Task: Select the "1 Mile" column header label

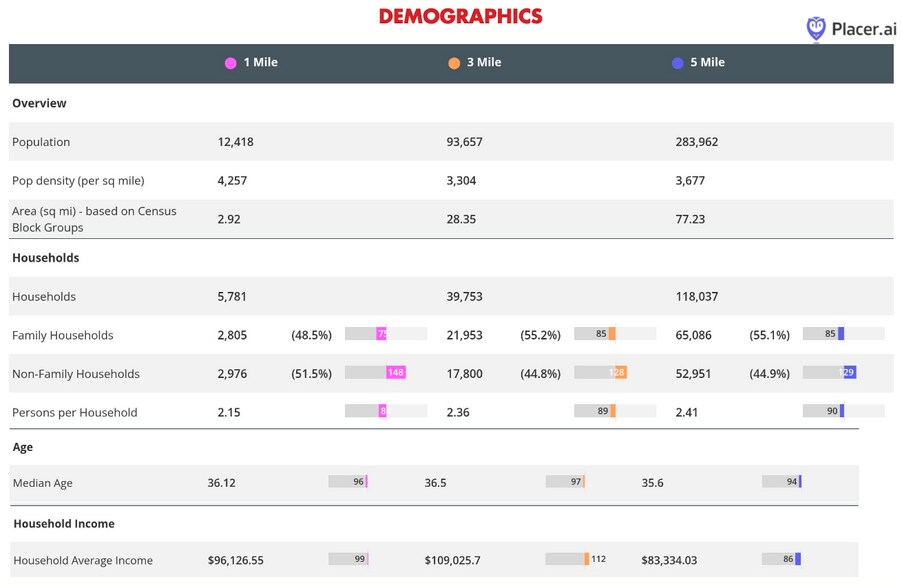Action: pyautogui.click(x=260, y=62)
